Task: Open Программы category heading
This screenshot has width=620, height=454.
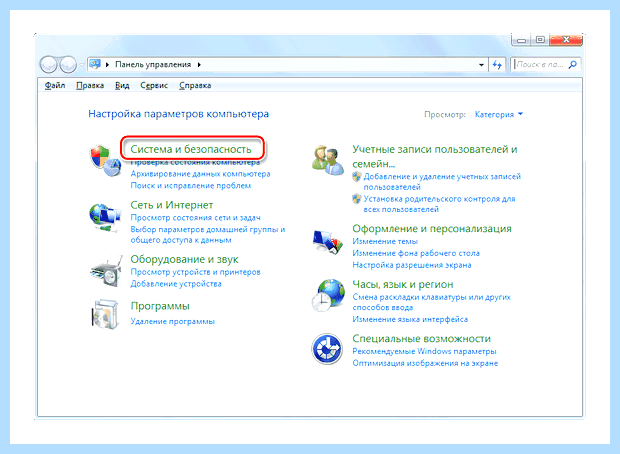Action: (160, 306)
